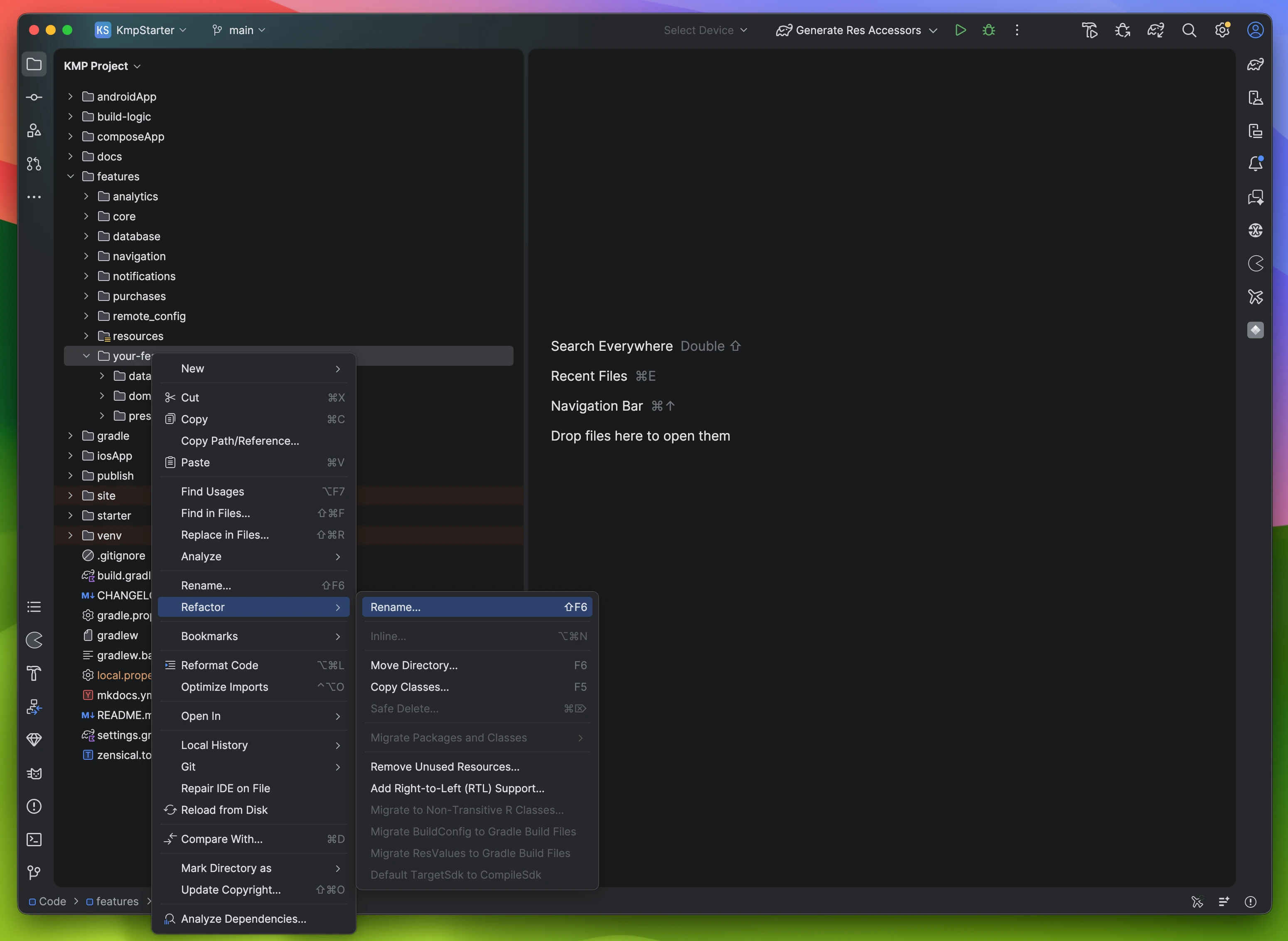The width and height of the screenshot is (1288, 941).
Task: Click Sync Project with Gradle Files icon
Action: 1155,30
